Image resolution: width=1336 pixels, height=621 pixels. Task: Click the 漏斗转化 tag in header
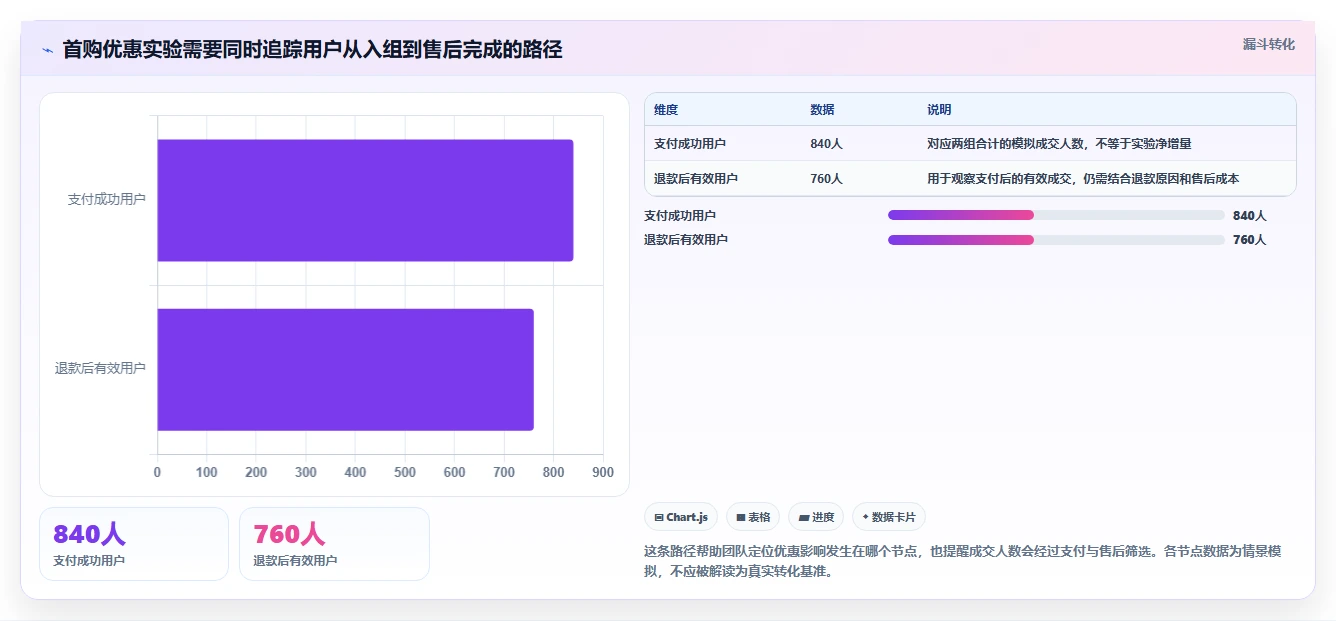[1268, 44]
